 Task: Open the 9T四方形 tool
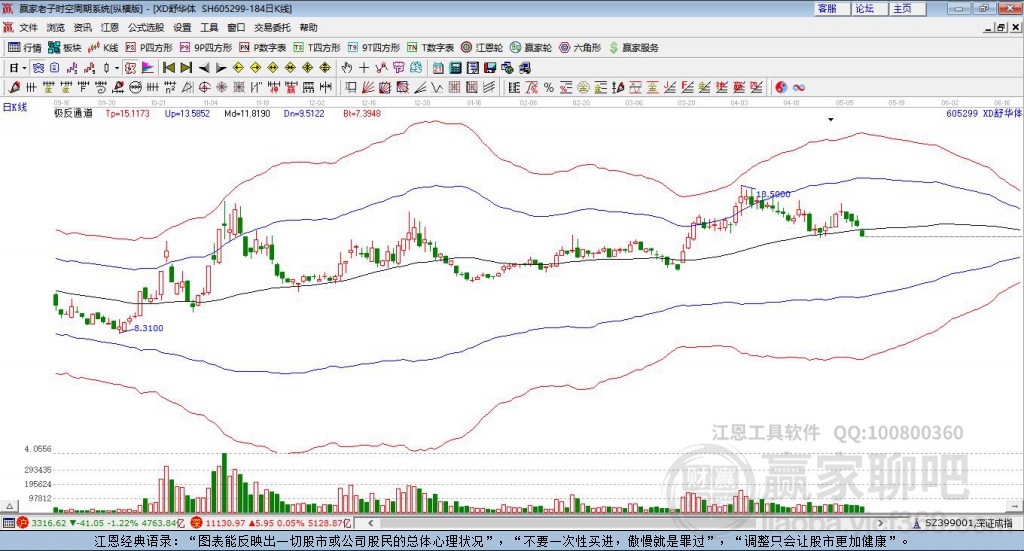coord(373,48)
